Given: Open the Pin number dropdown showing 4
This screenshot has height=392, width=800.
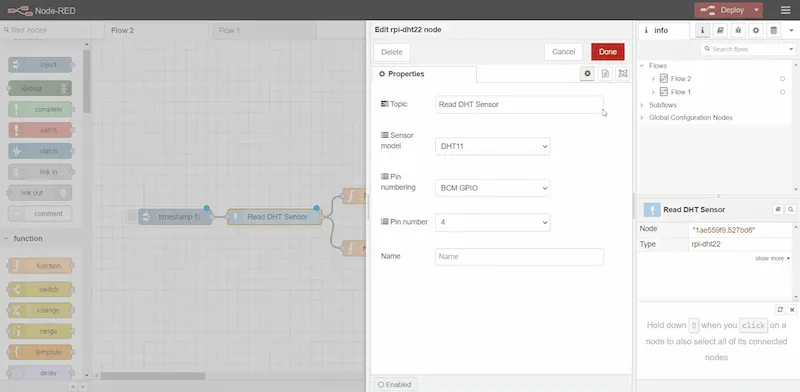Looking at the screenshot, I should click(x=492, y=222).
